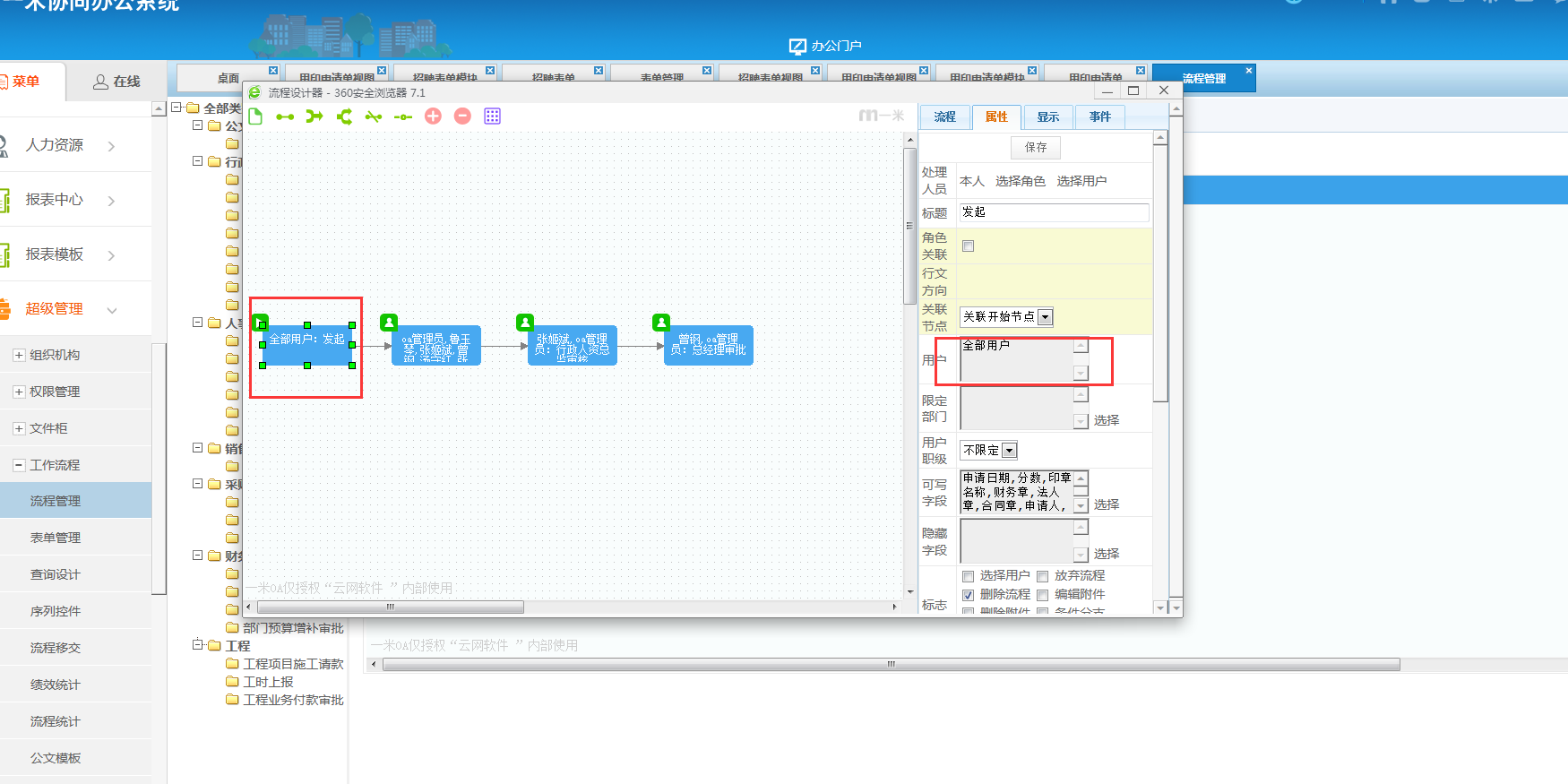The image size is (1568, 784).
Task: Select the dashed node connector tool
Action: coord(403,116)
